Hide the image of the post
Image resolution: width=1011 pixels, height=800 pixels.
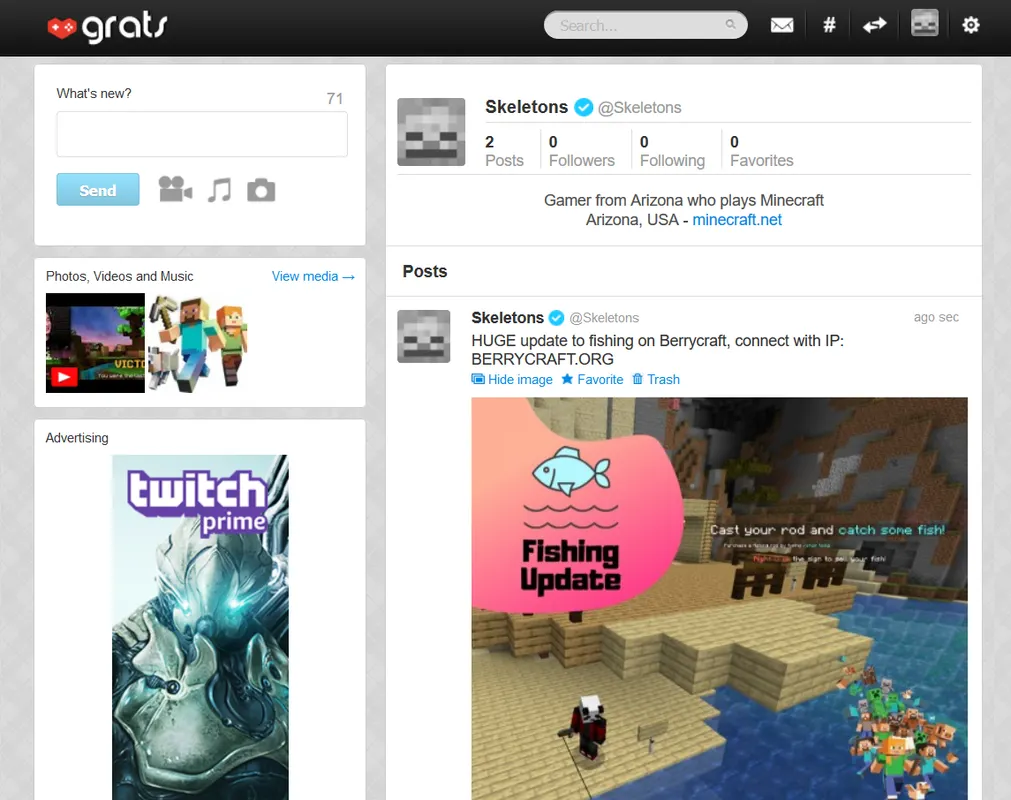[512, 380]
